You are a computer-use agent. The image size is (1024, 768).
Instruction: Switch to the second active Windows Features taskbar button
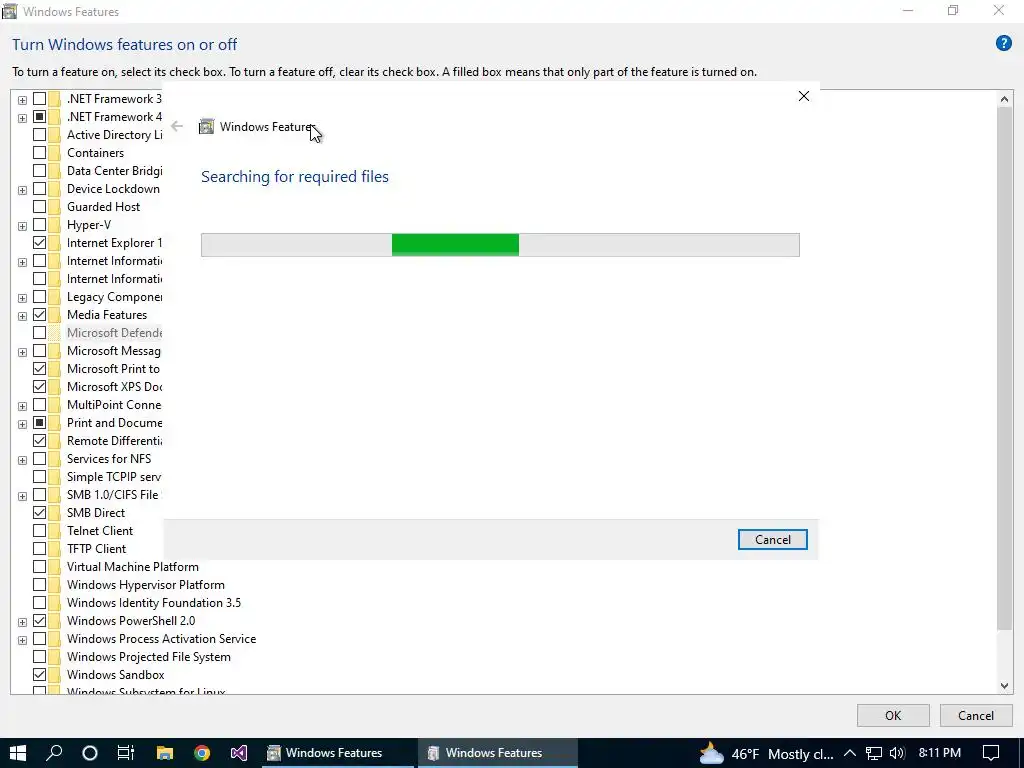coord(497,753)
